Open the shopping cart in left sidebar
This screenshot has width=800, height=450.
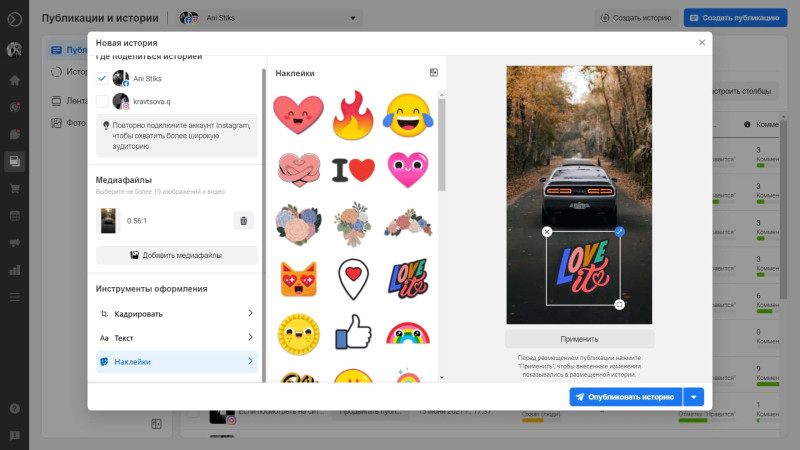[x=15, y=188]
